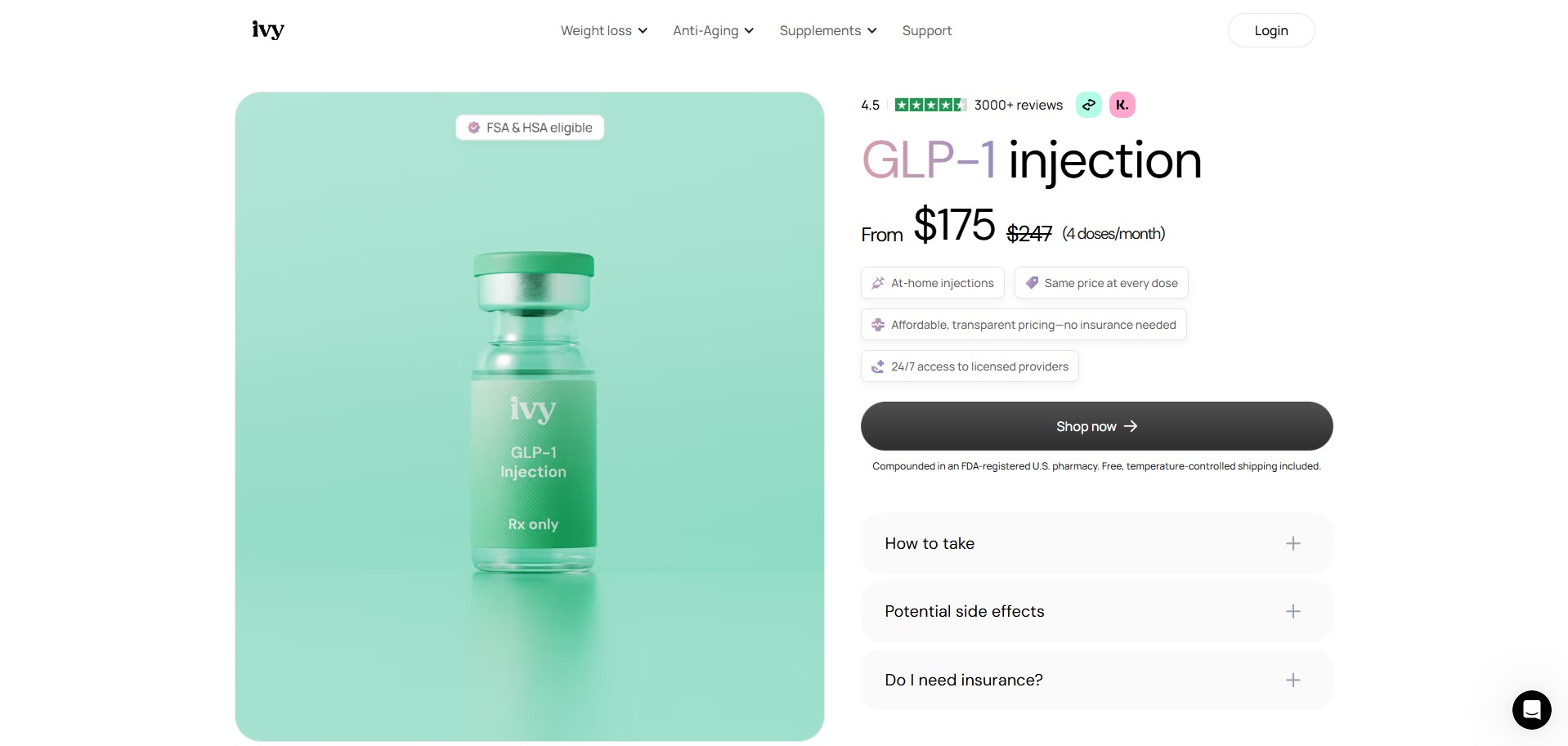
Task: Open the Weight loss dropdown menu
Action: point(603,30)
